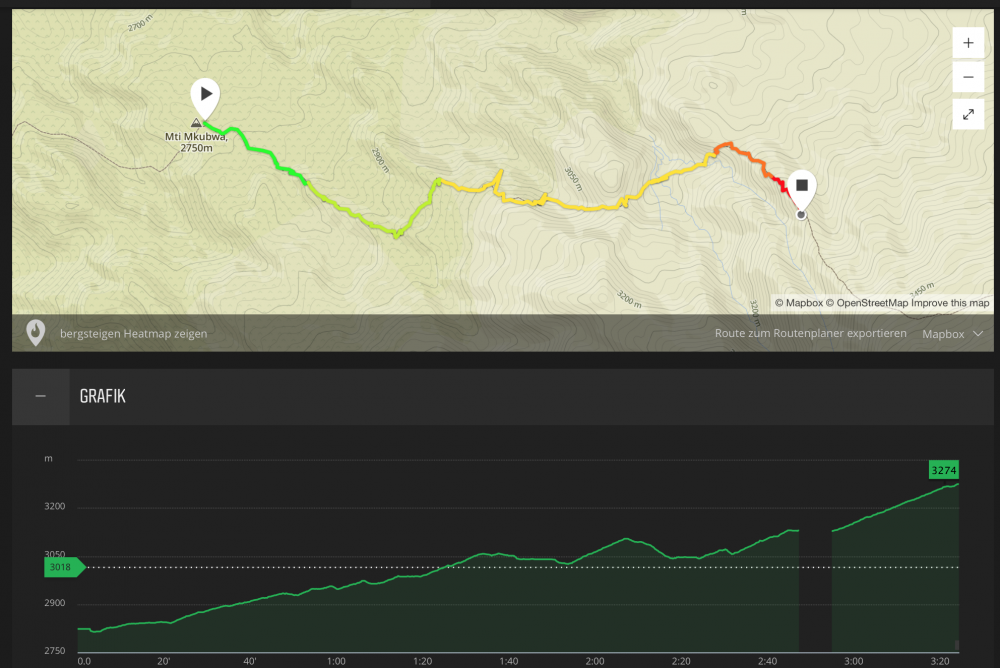Open the © OpenStreetMap attribution link
The image size is (1000, 668).
[866, 303]
